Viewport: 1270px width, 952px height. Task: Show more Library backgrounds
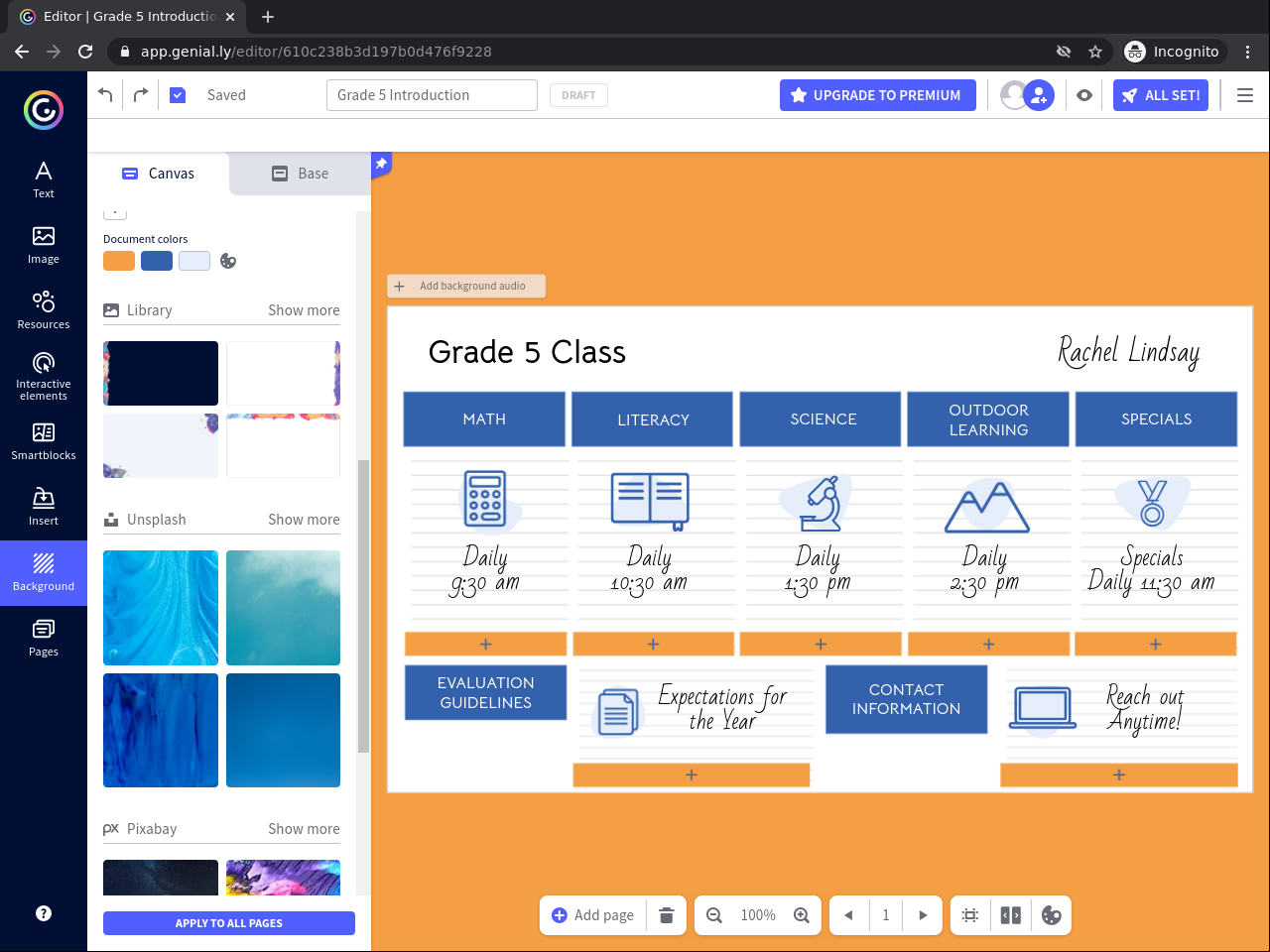pyautogui.click(x=304, y=310)
